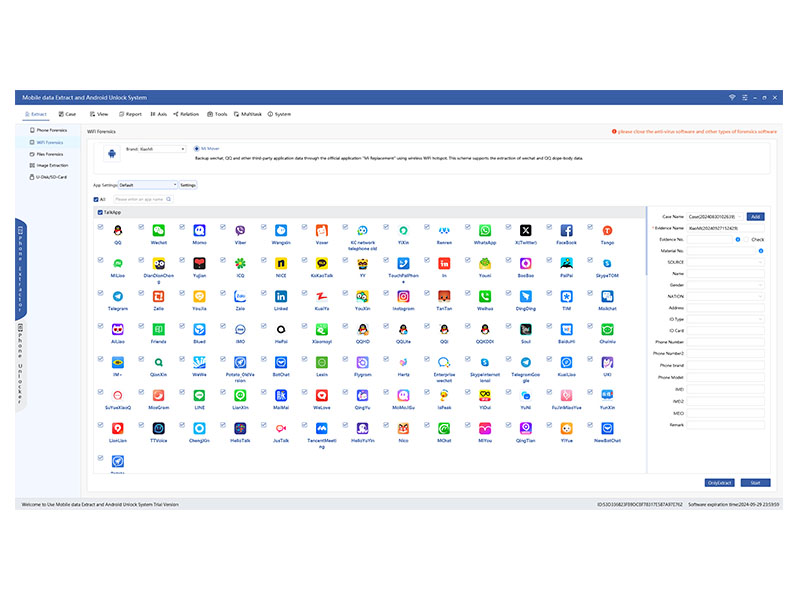Toggle the TalkApp group checkbox
Screen dimensions: 800x600
(100, 212)
